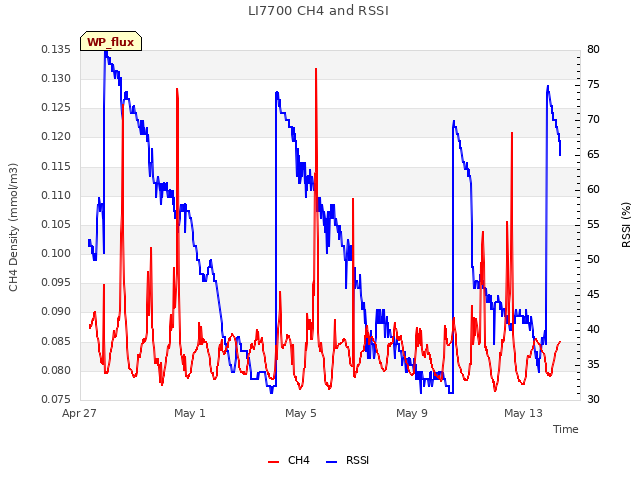Click the 0.135 left axis value
Viewport: 640px width, 480px height.
(x=56, y=49)
